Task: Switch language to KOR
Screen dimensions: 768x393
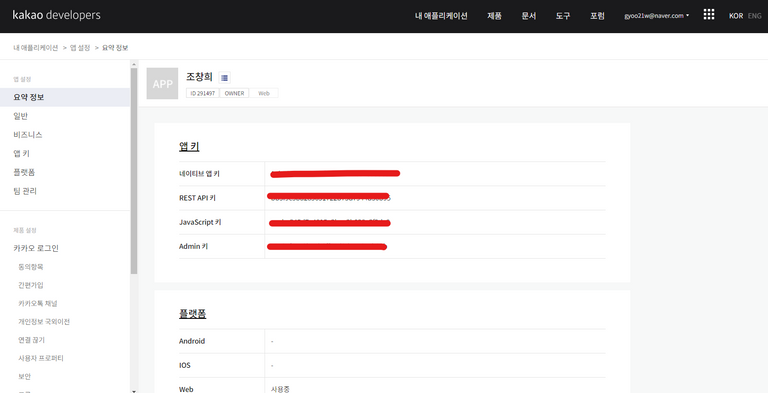Action: pyautogui.click(x=736, y=16)
